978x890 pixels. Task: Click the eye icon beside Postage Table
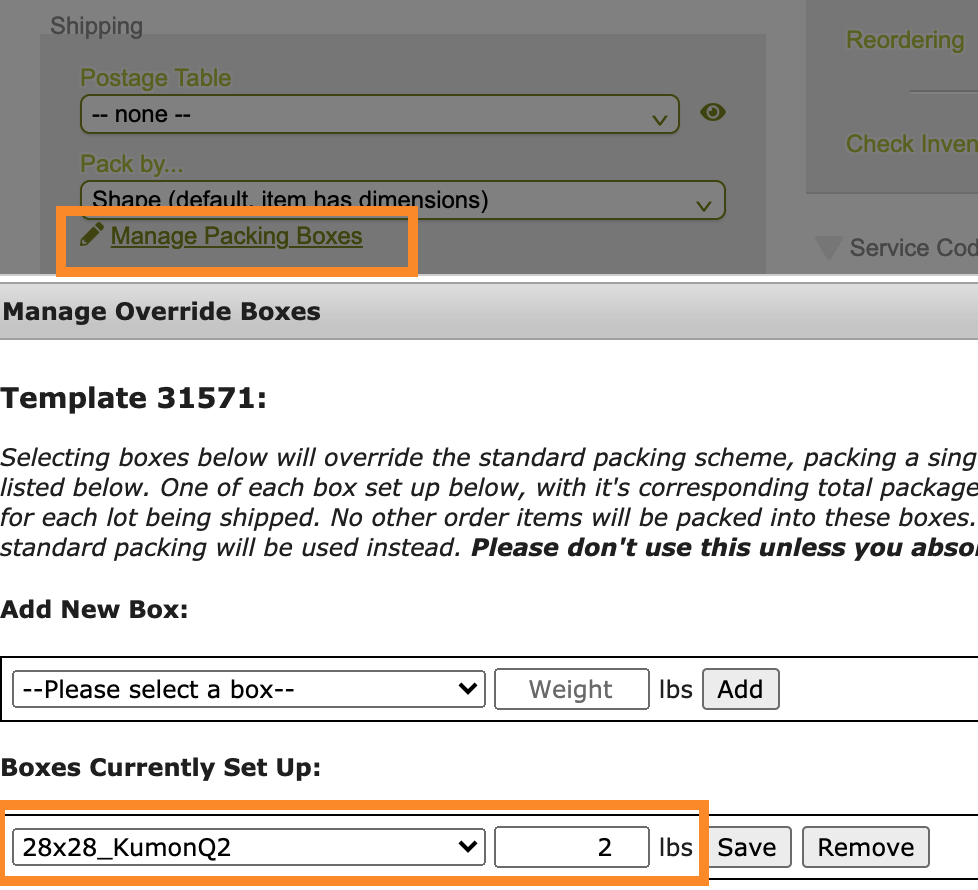point(712,112)
